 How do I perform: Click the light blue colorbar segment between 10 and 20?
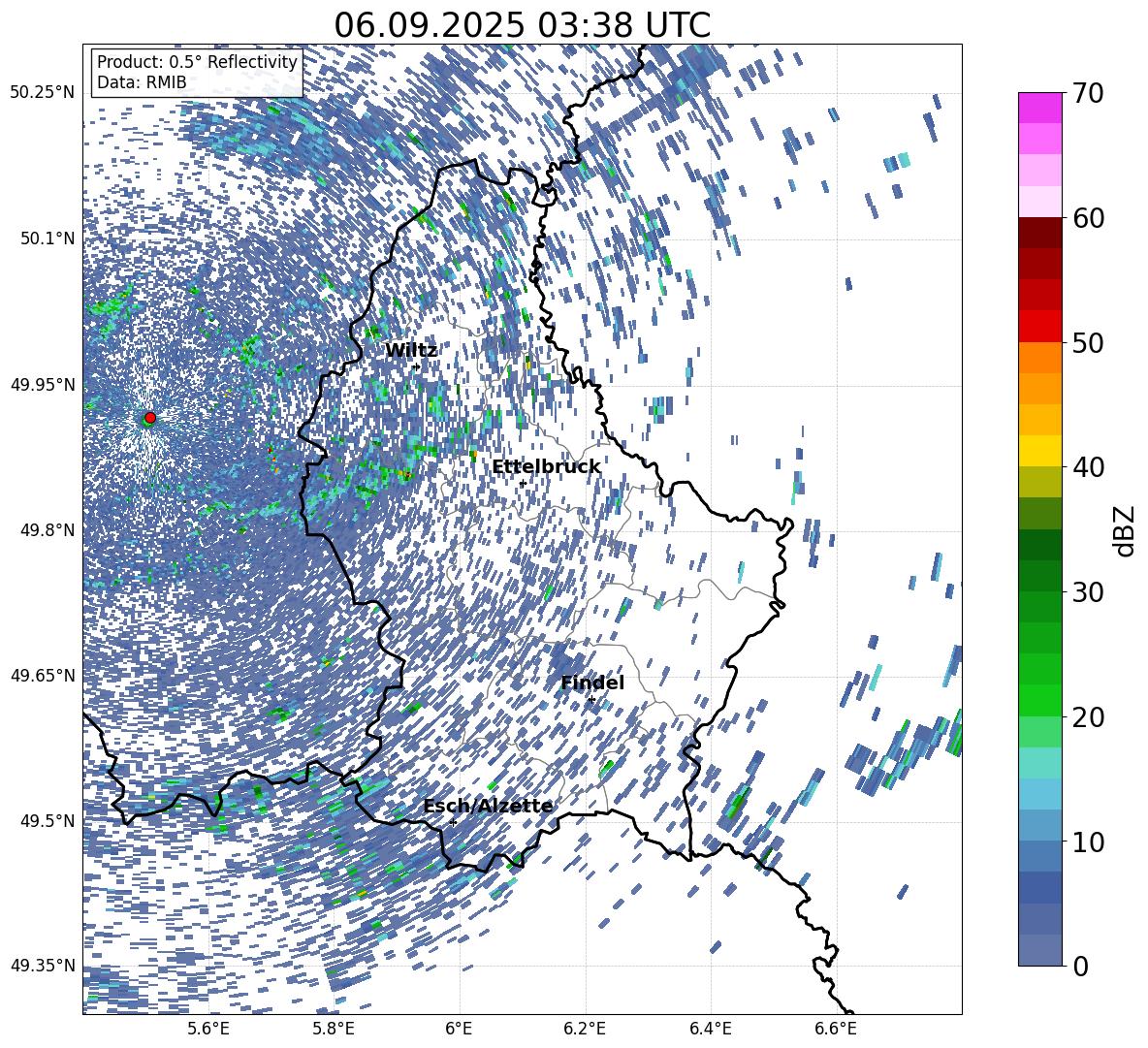[x=1040, y=794]
